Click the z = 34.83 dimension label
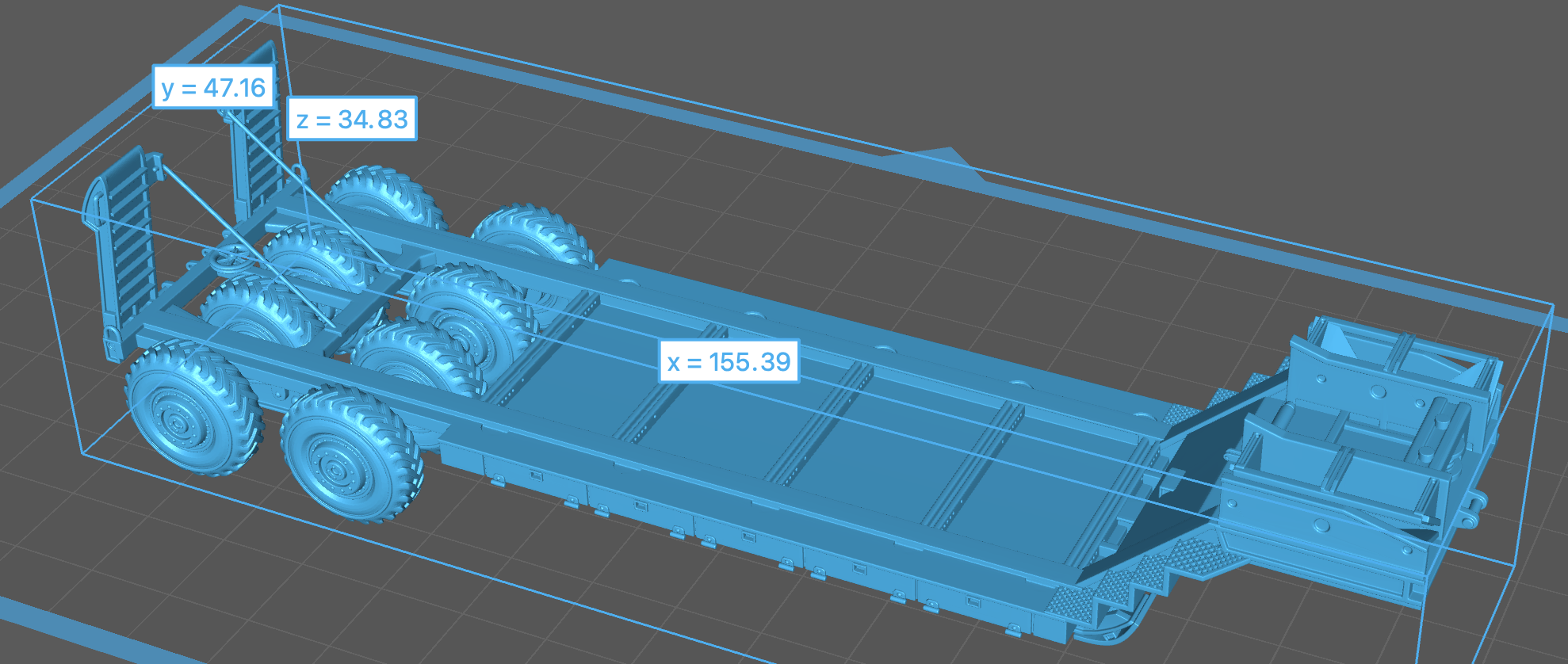The width and height of the screenshot is (1568, 664). (352, 119)
